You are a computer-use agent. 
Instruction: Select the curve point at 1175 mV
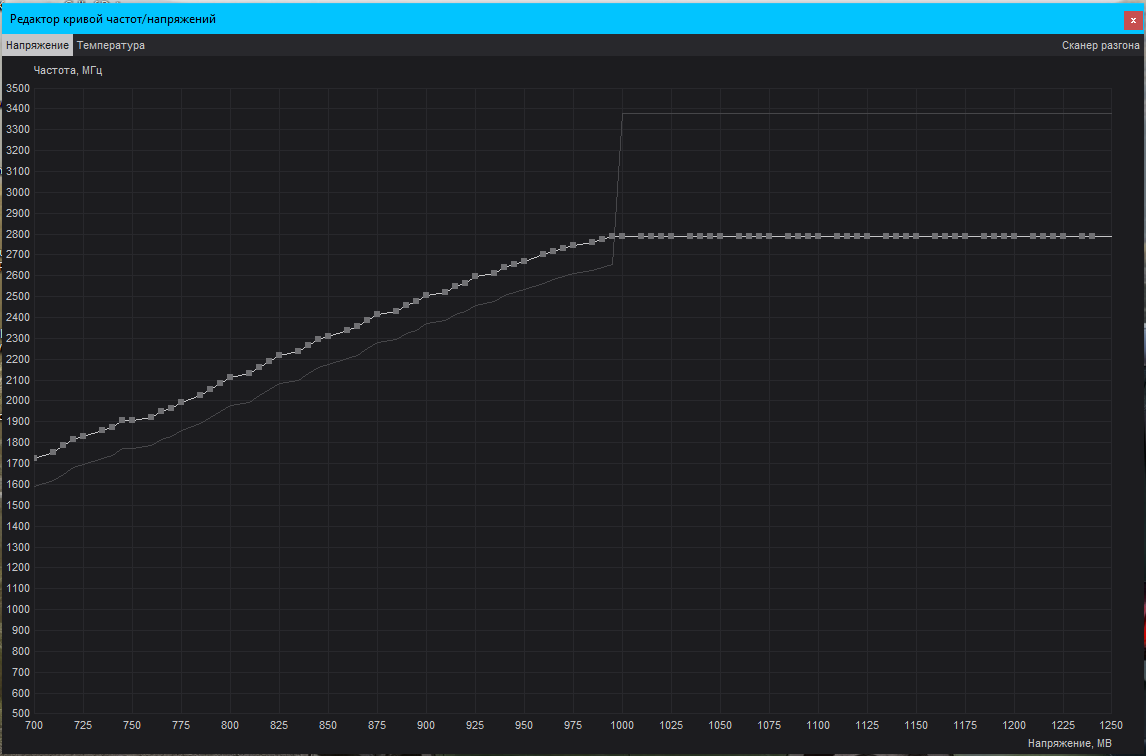click(x=965, y=236)
